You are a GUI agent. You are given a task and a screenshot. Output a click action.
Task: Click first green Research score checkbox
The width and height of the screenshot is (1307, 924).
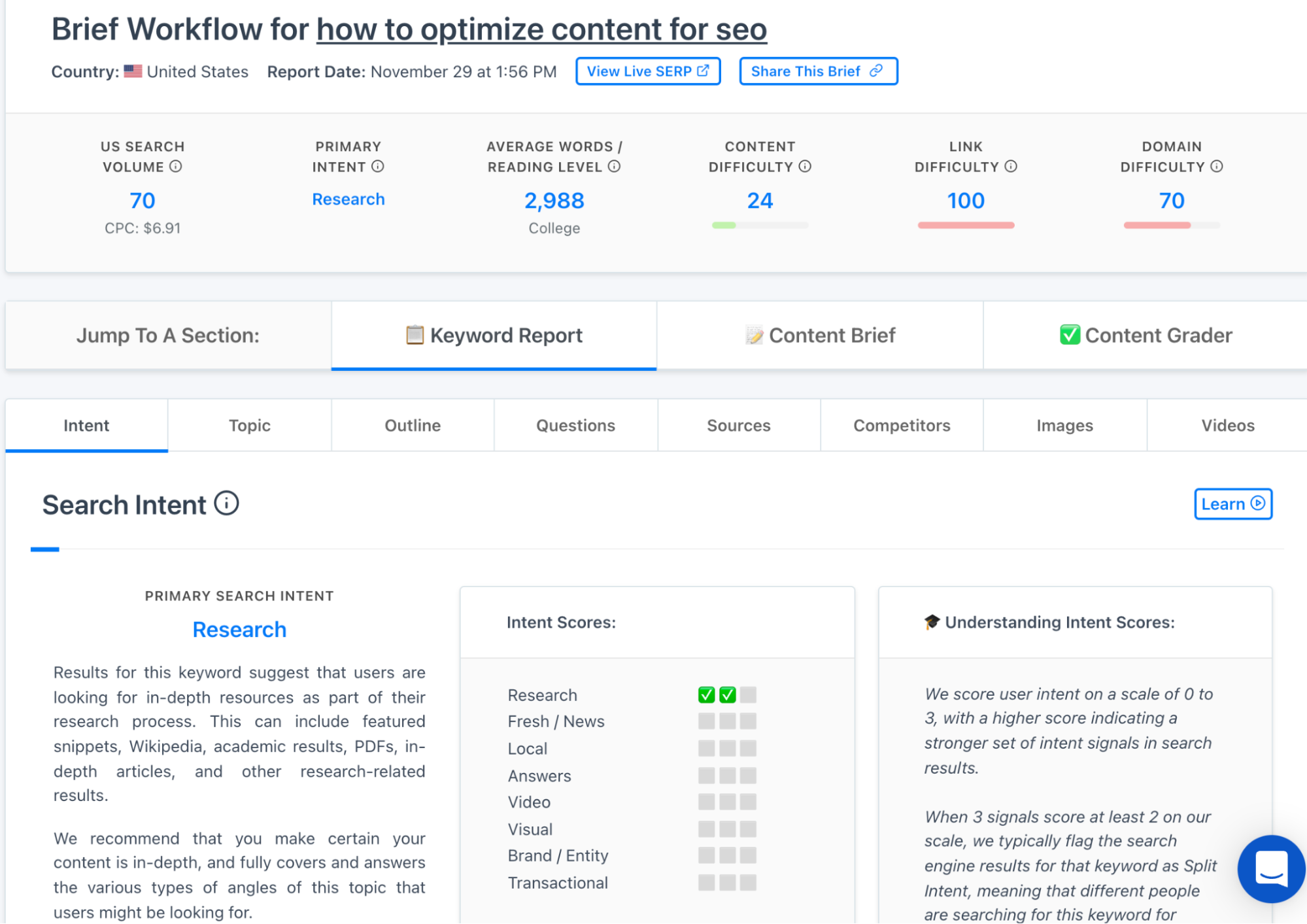point(706,694)
